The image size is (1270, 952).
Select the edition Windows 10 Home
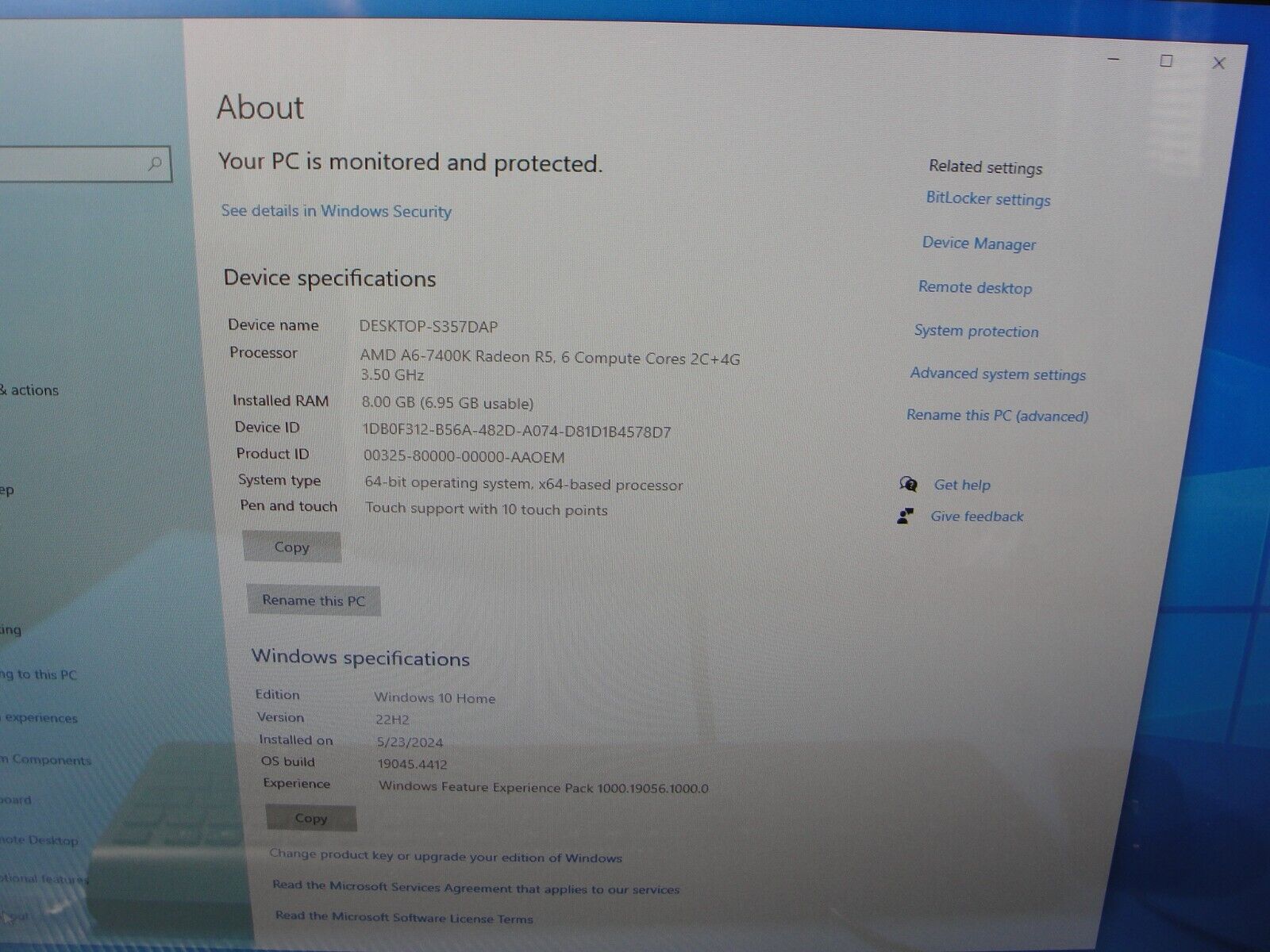click(435, 698)
